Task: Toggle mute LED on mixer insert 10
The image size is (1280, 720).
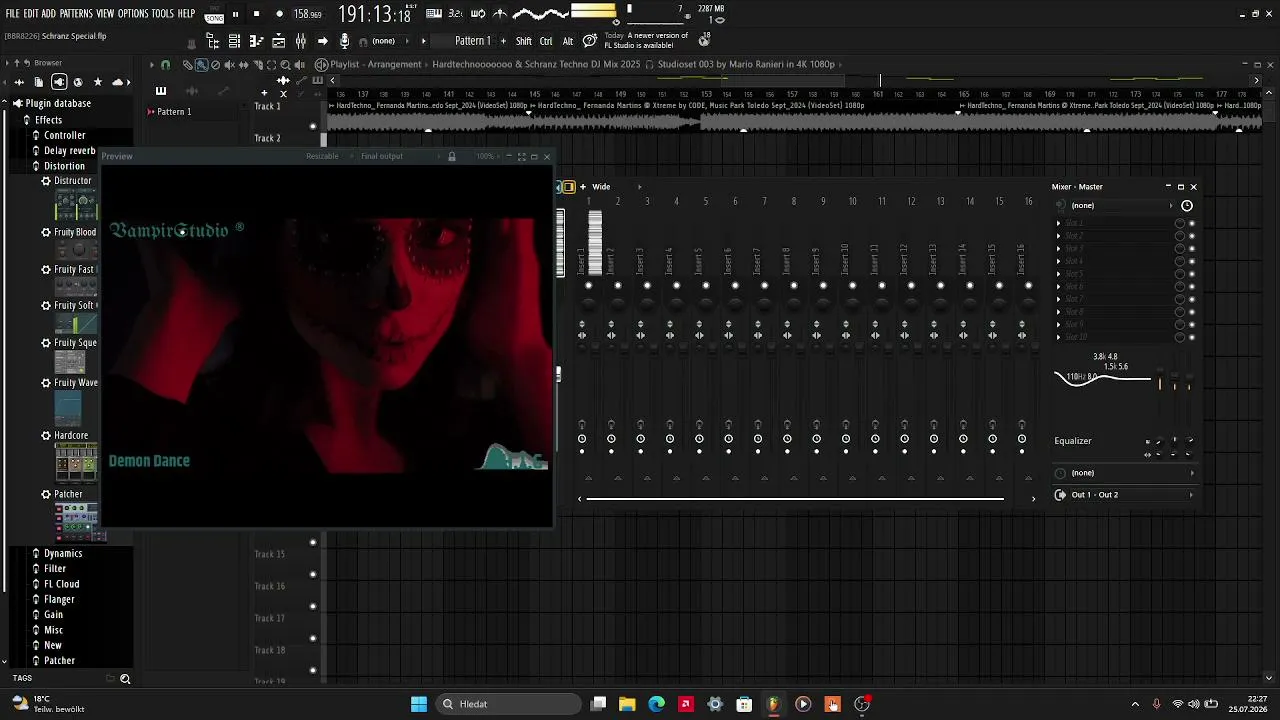Action: [x=852, y=286]
